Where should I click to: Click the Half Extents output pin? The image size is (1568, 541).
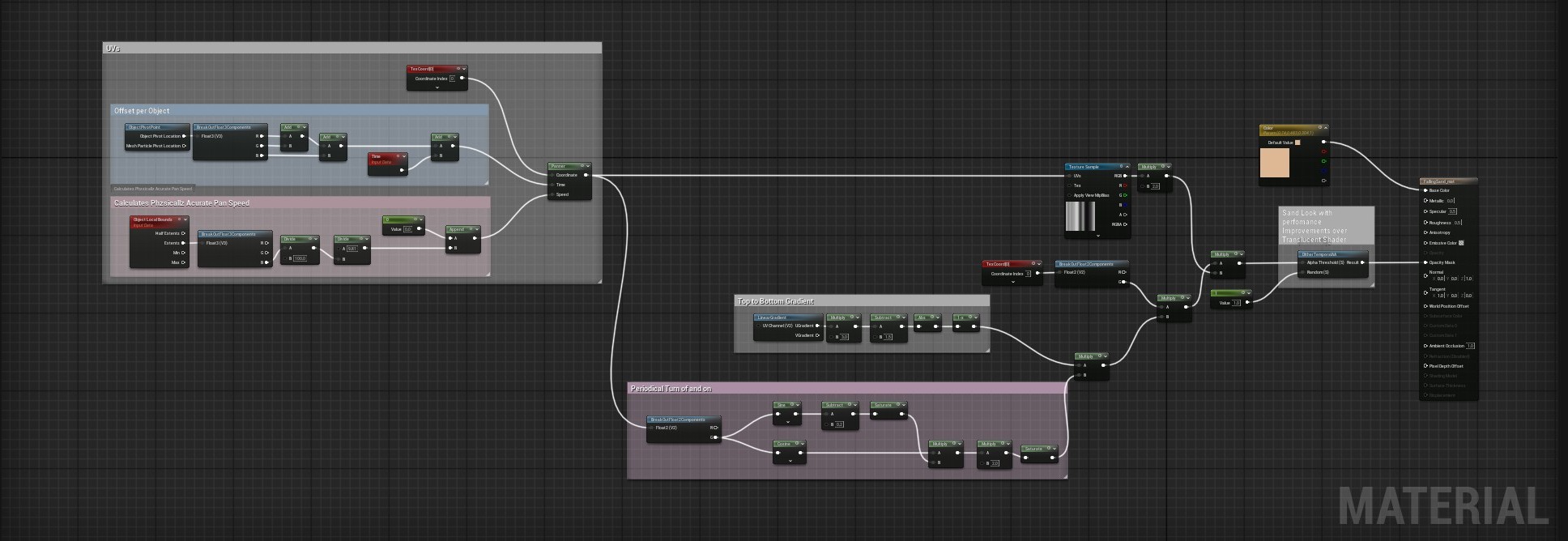[x=185, y=233]
